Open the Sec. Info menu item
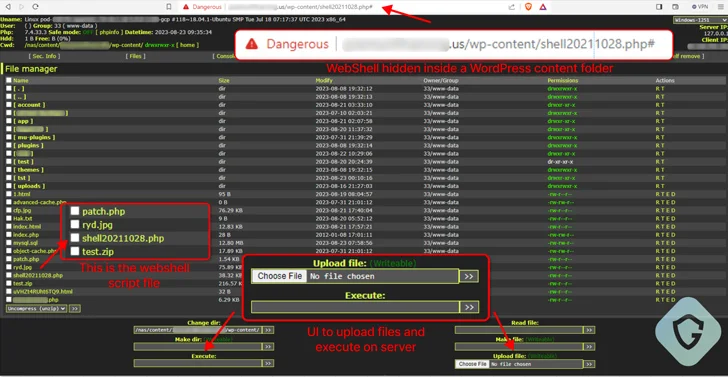The width and height of the screenshot is (728, 377). click(x=44, y=56)
